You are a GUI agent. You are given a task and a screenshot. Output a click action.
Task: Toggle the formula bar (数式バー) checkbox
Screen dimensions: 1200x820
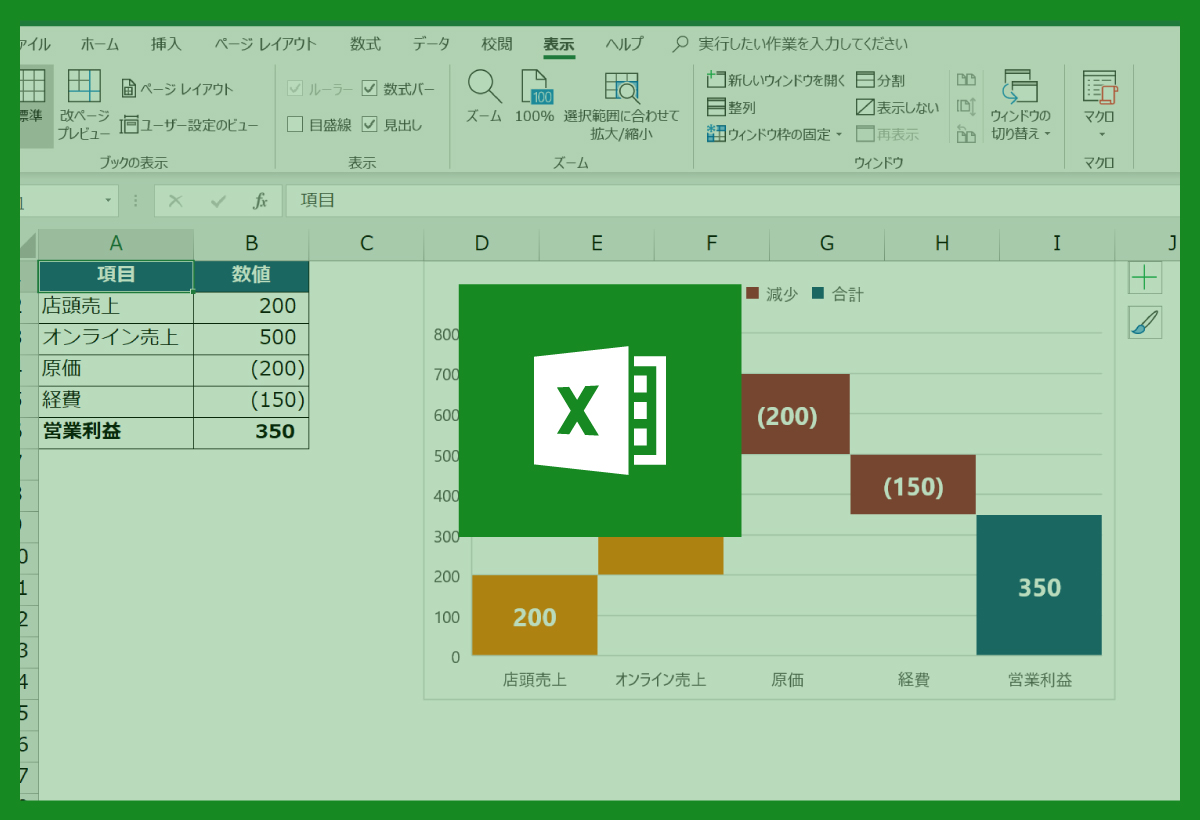(x=370, y=89)
